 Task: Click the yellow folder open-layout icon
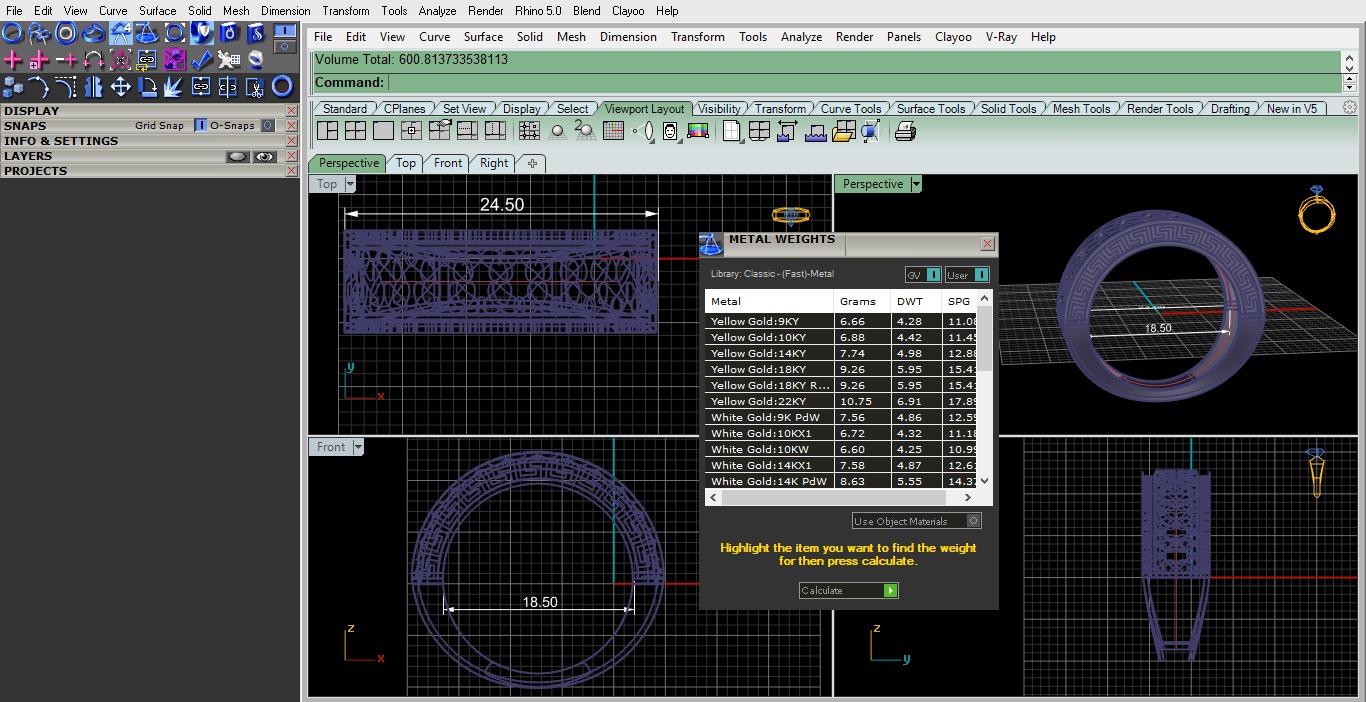click(x=843, y=130)
